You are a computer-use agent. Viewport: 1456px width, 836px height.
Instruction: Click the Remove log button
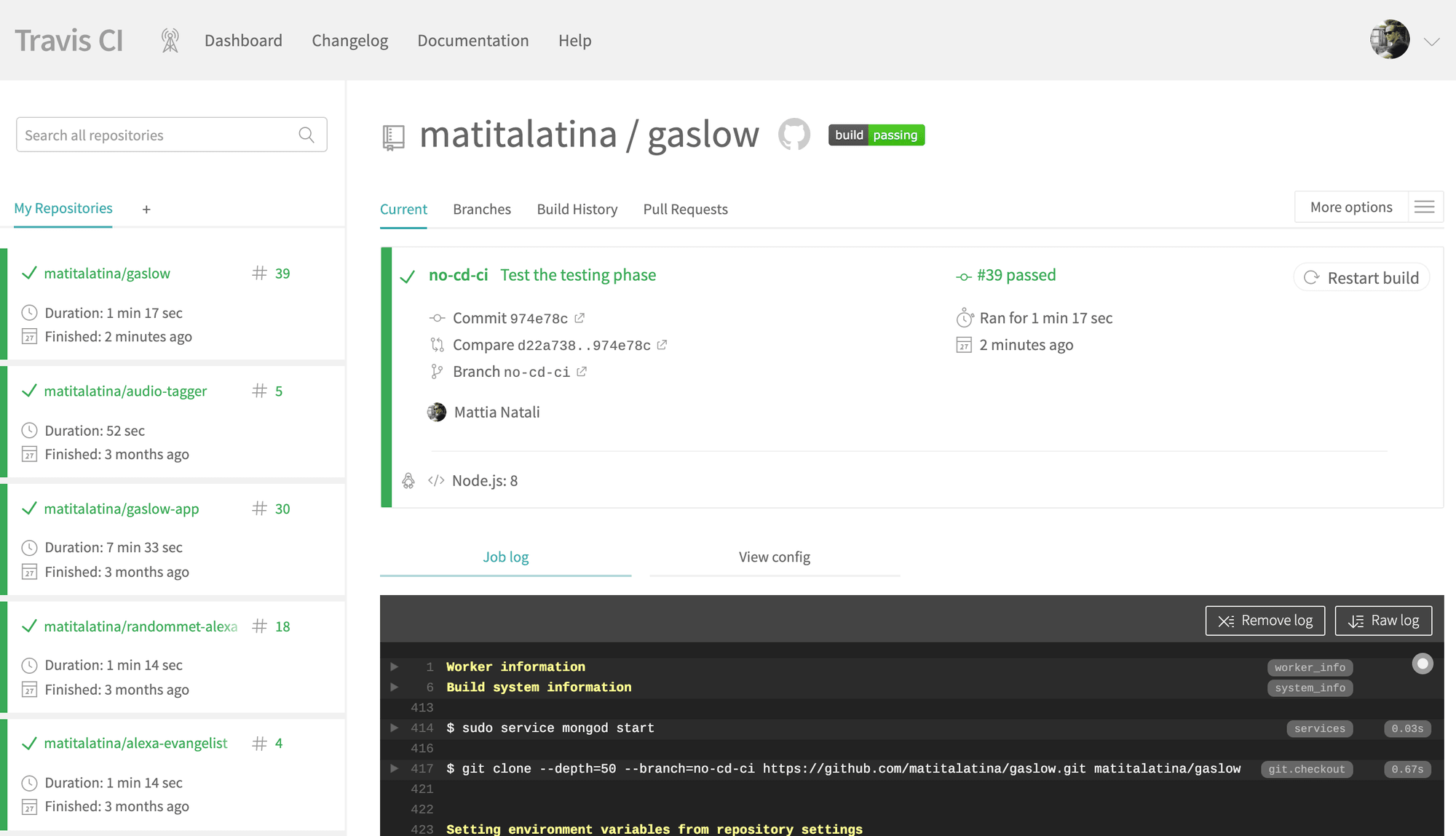pyautogui.click(x=1265, y=620)
